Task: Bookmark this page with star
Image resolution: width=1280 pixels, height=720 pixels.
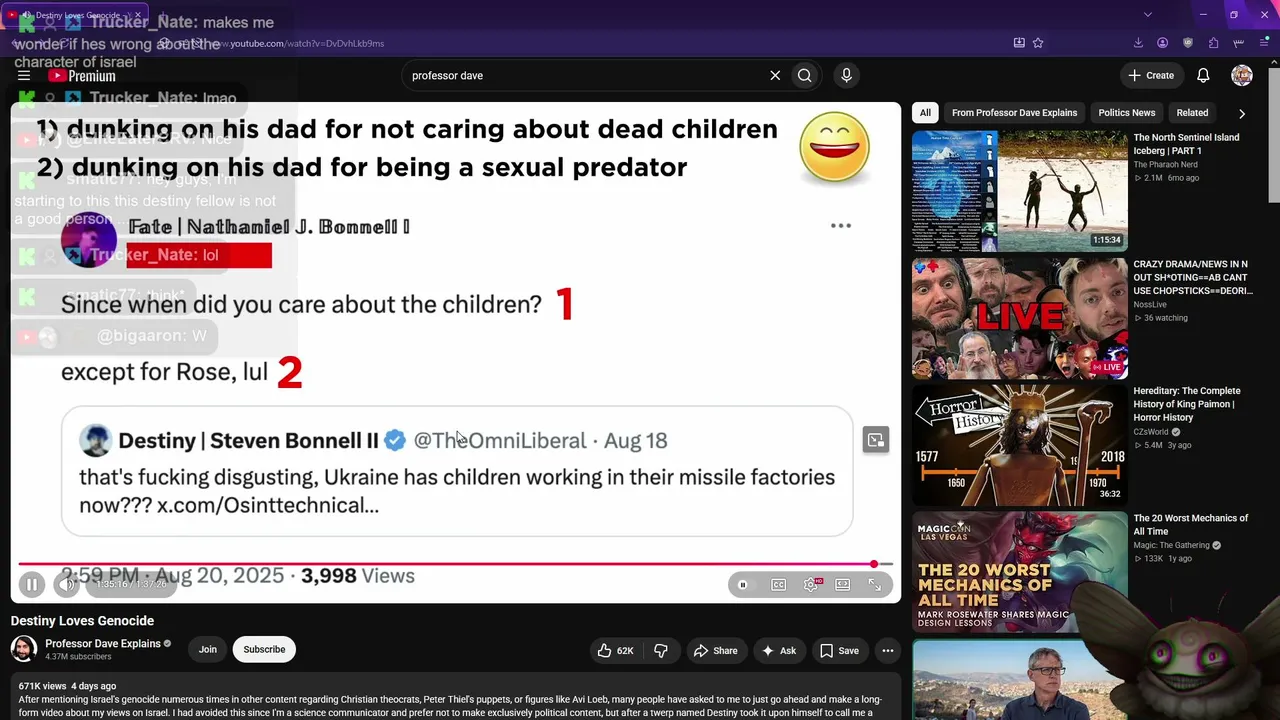Action: [x=1038, y=43]
